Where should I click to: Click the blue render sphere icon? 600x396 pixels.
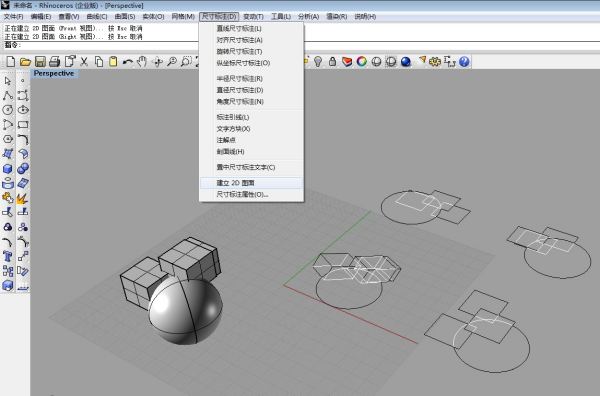tap(406, 62)
